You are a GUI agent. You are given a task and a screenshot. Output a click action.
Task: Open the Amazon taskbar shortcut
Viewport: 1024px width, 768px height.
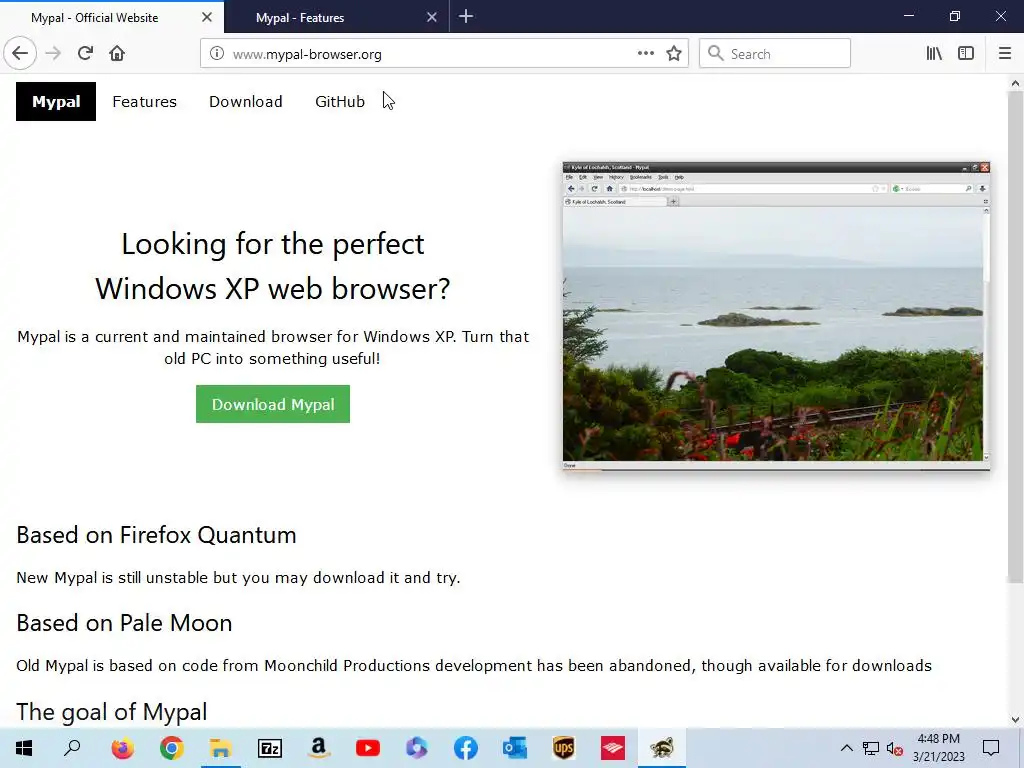pyautogui.click(x=319, y=748)
